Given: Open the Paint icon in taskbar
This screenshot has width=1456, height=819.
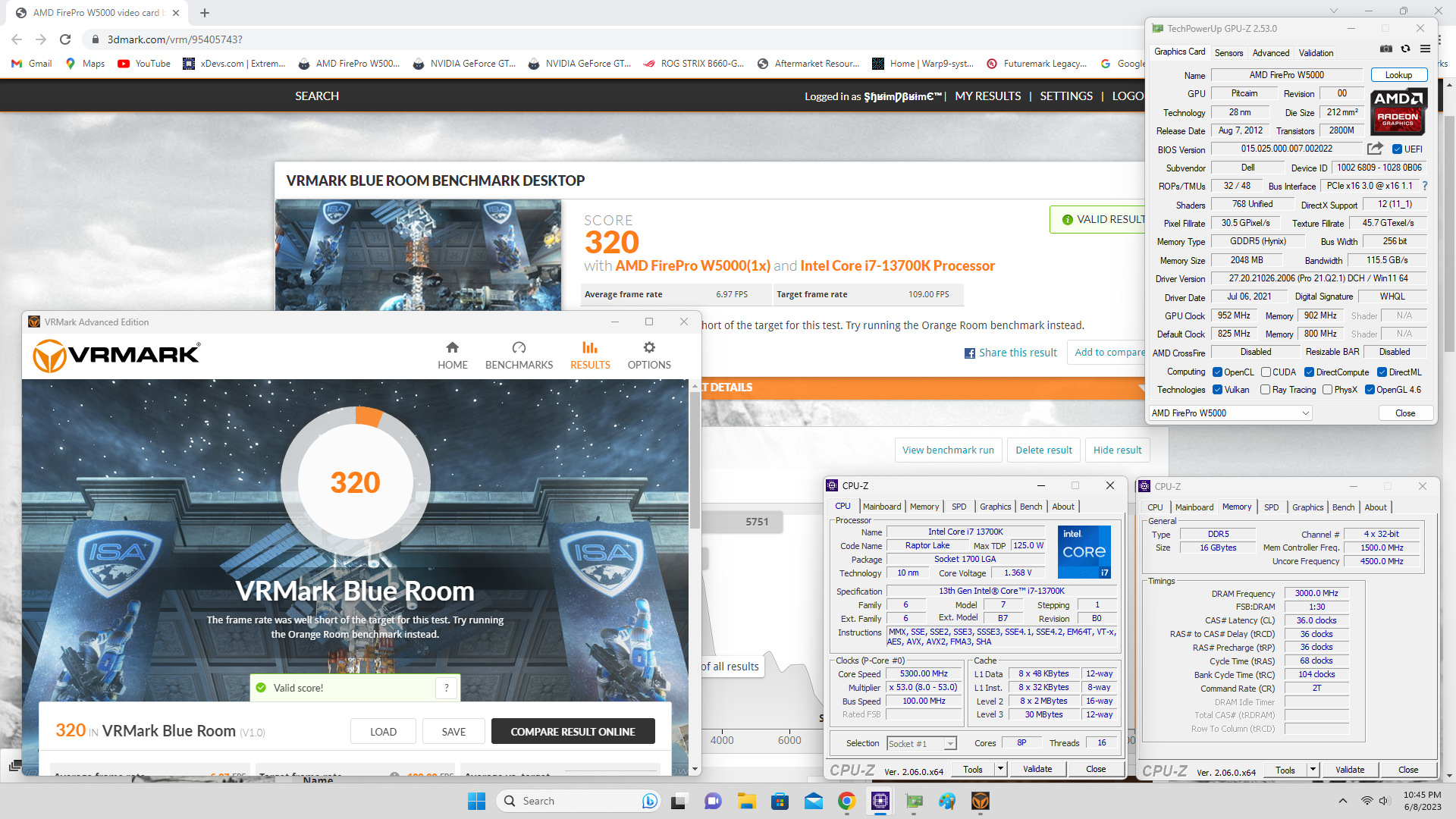Looking at the screenshot, I should point(946,801).
